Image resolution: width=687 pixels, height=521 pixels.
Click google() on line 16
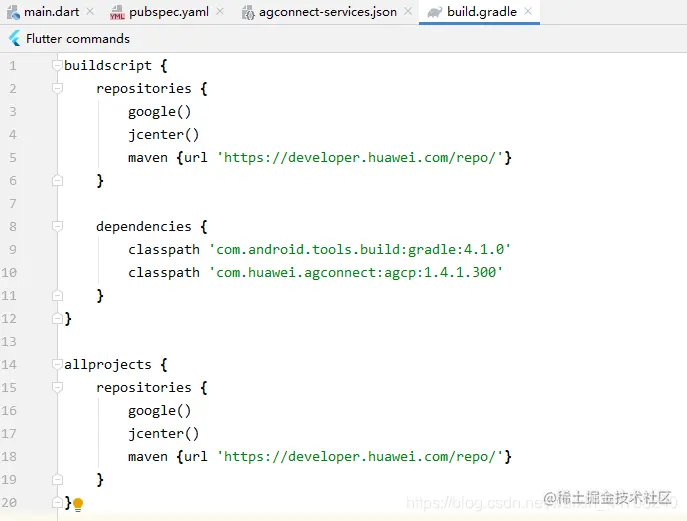pyautogui.click(x=159, y=411)
